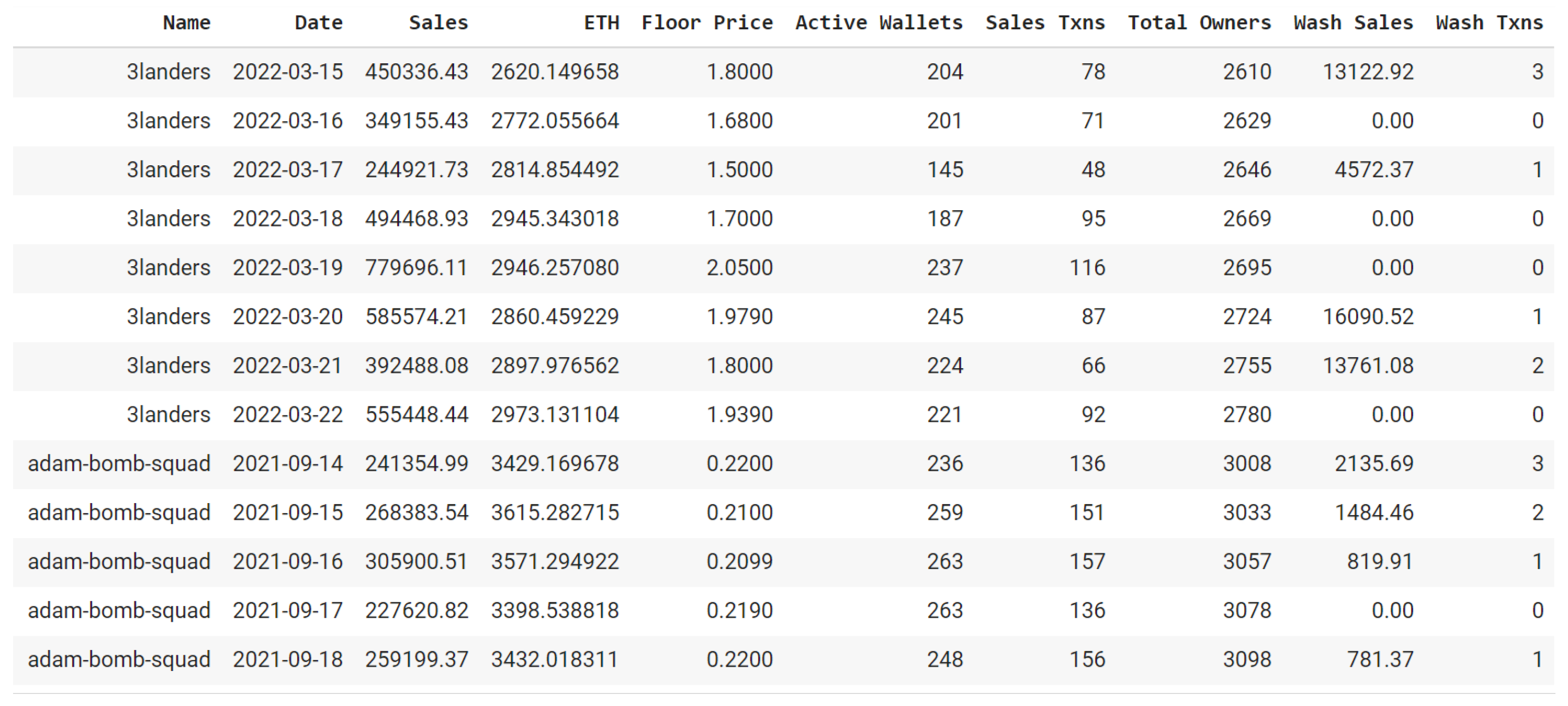Viewport: 1568px width, 706px height.
Task: Select wash sales value 781.37
Action: (x=1379, y=659)
